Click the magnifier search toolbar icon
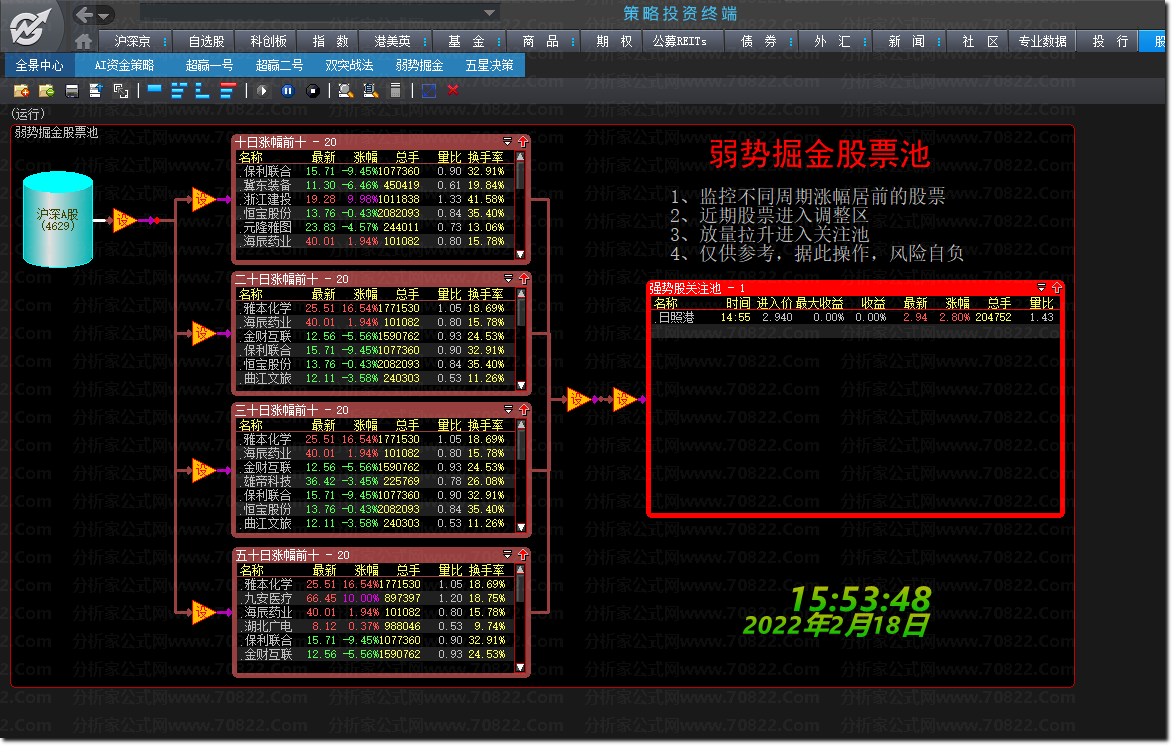Screen dimensions: 1174x746 coord(345,91)
